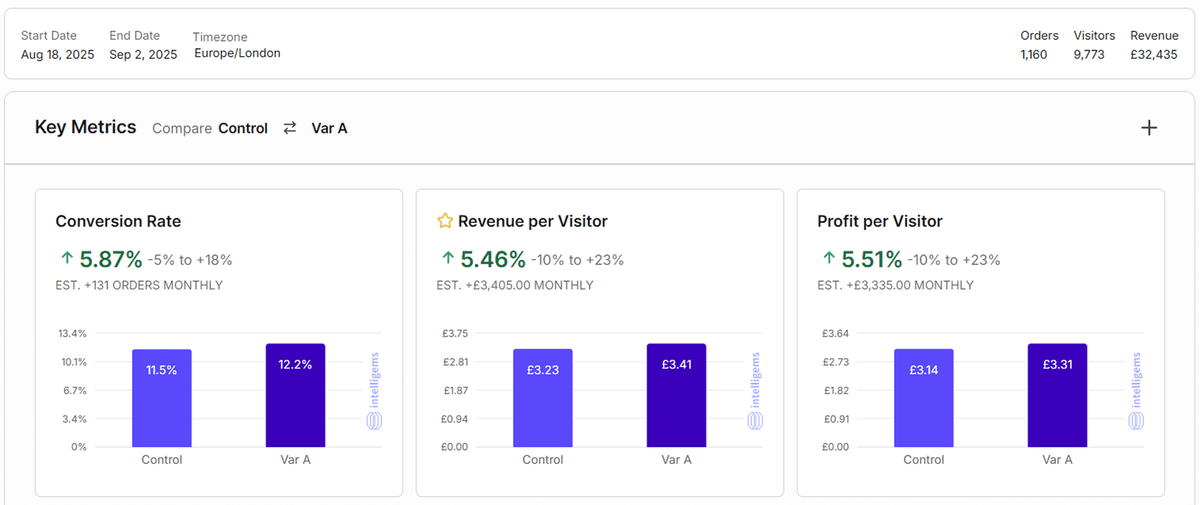Click the £3.14 Control bar in Profit chart
This screenshot has width=1200, height=505.
pos(923,400)
